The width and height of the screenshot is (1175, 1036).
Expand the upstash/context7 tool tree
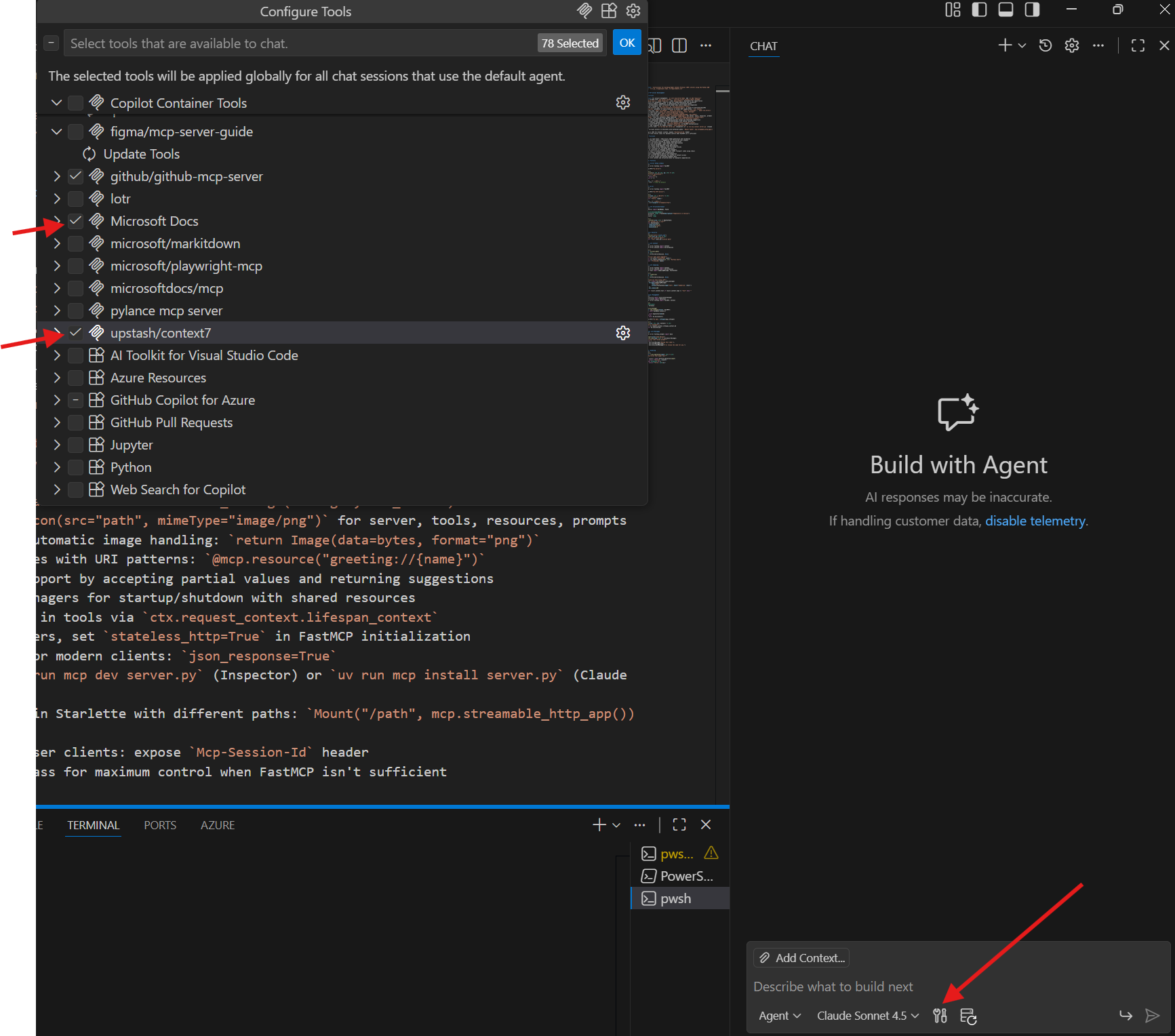tap(56, 332)
